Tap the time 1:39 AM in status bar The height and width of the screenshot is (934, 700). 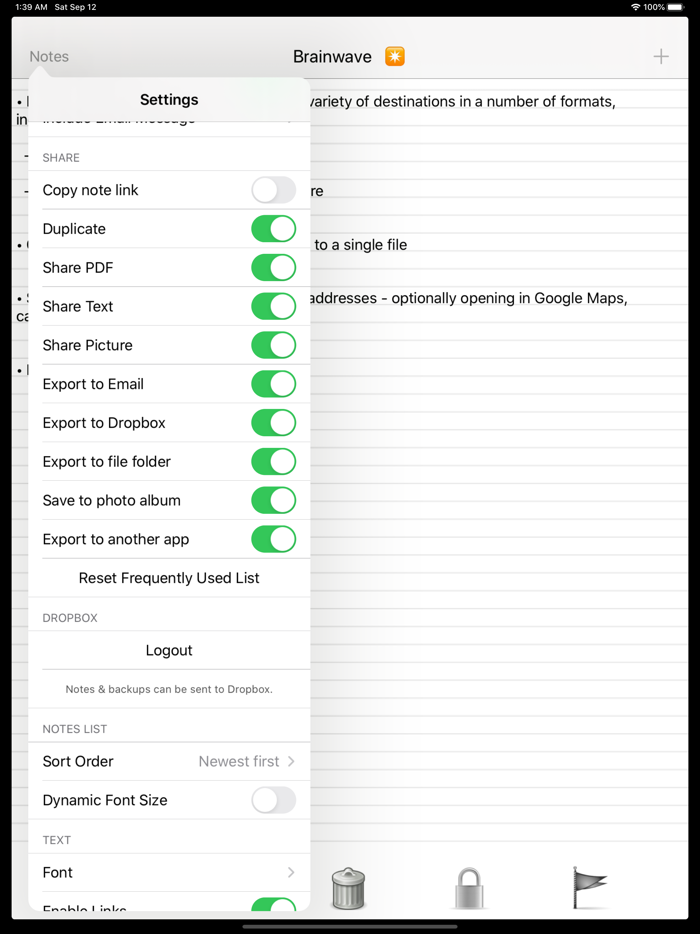31,7
